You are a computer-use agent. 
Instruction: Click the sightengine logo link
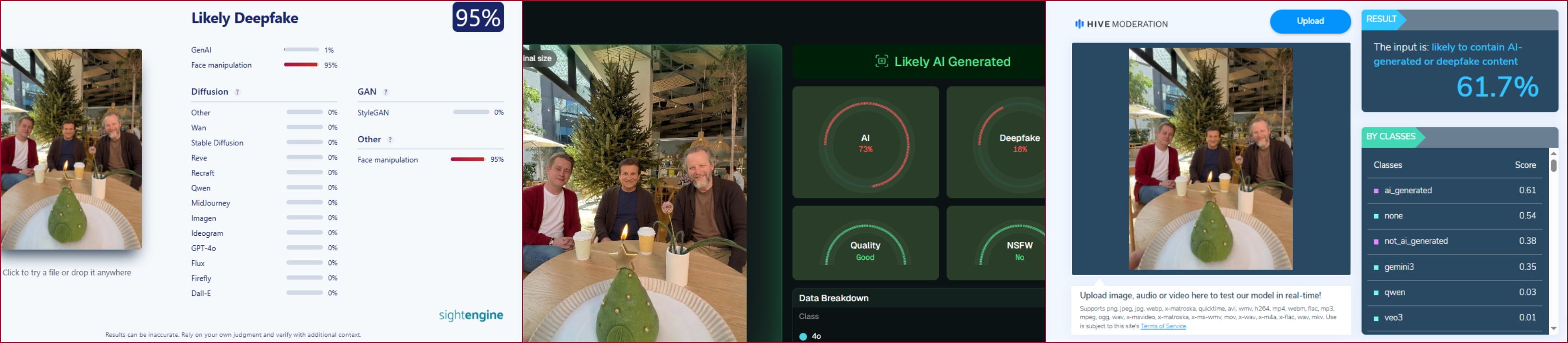point(470,315)
